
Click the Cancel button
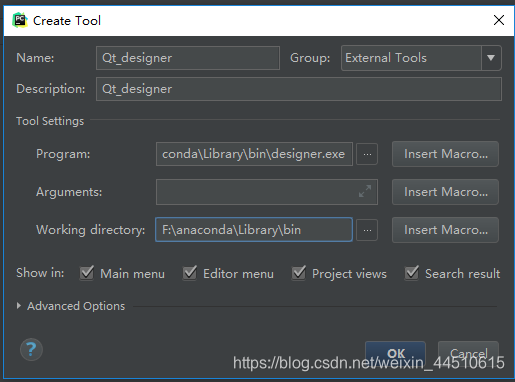(468, 353)
